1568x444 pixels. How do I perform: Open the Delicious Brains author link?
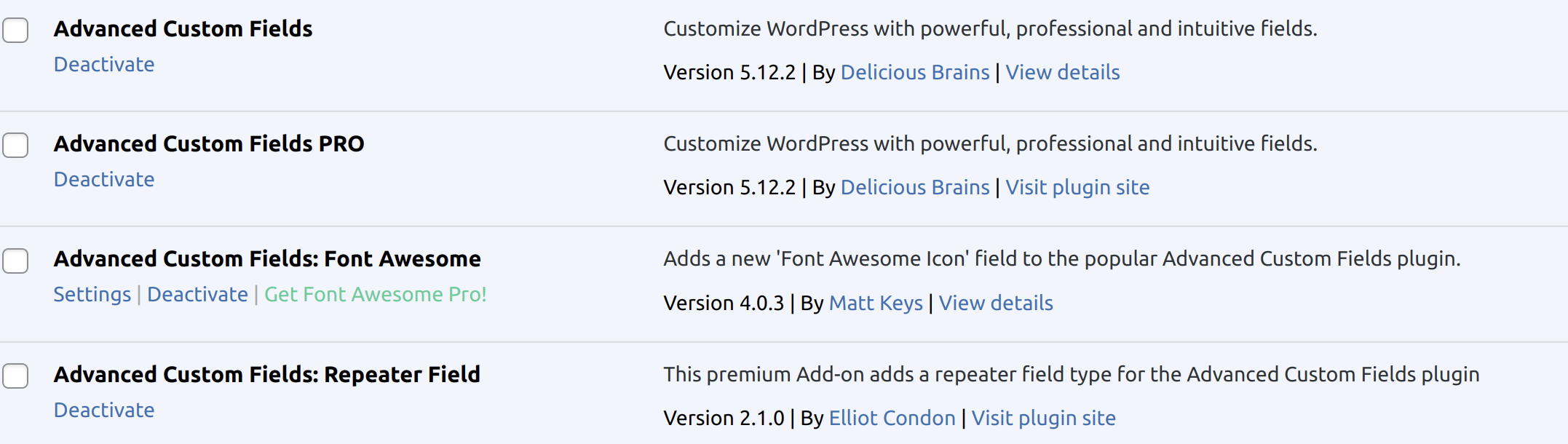[x=914, y=72]
